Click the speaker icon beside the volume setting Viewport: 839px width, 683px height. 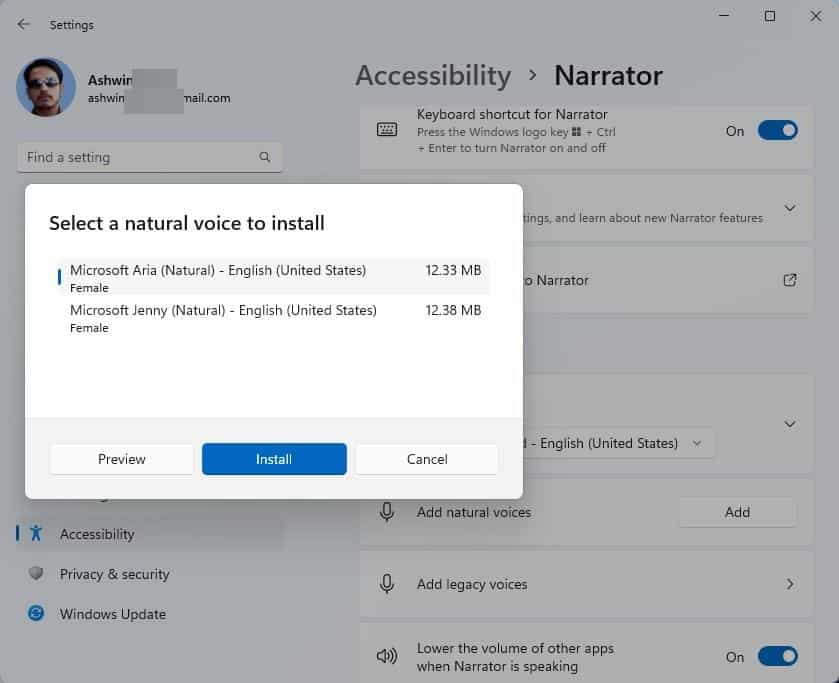point(387,656)
